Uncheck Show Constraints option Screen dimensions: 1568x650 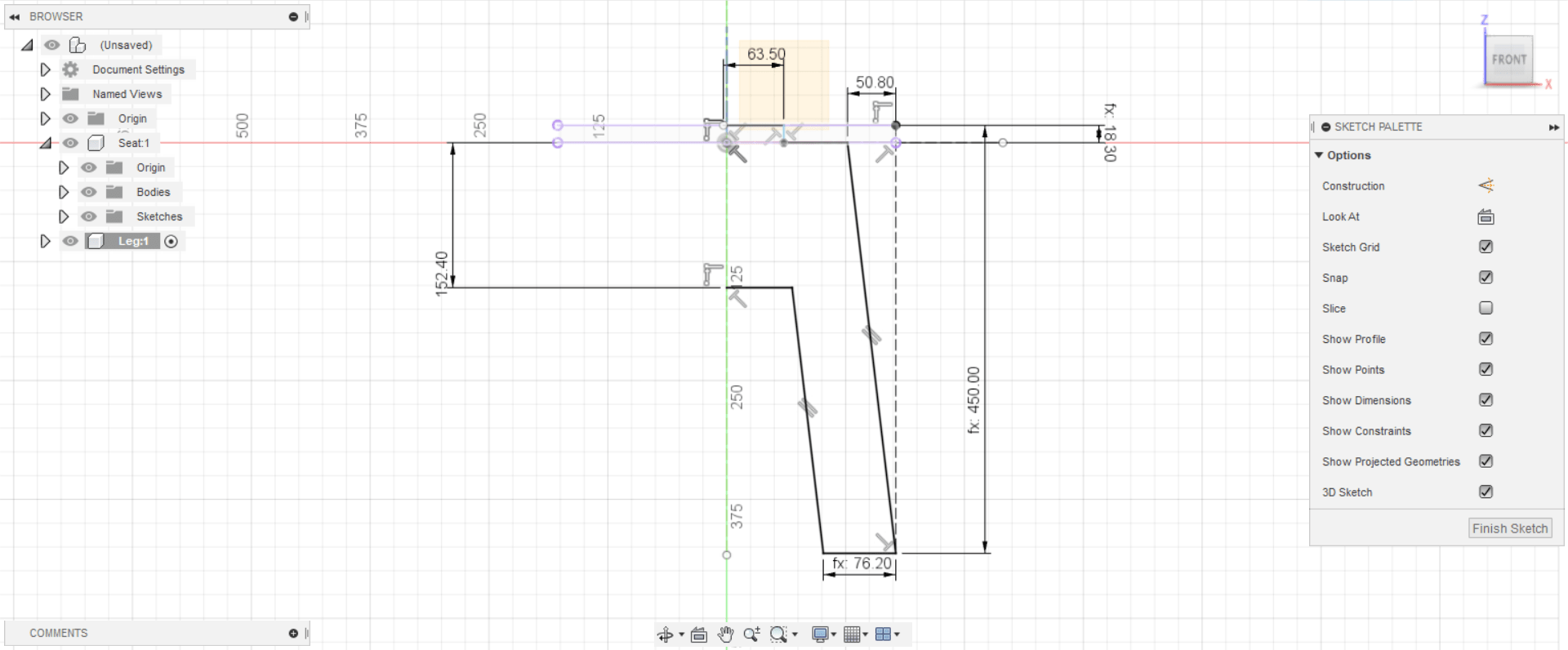coord(1486,430)
